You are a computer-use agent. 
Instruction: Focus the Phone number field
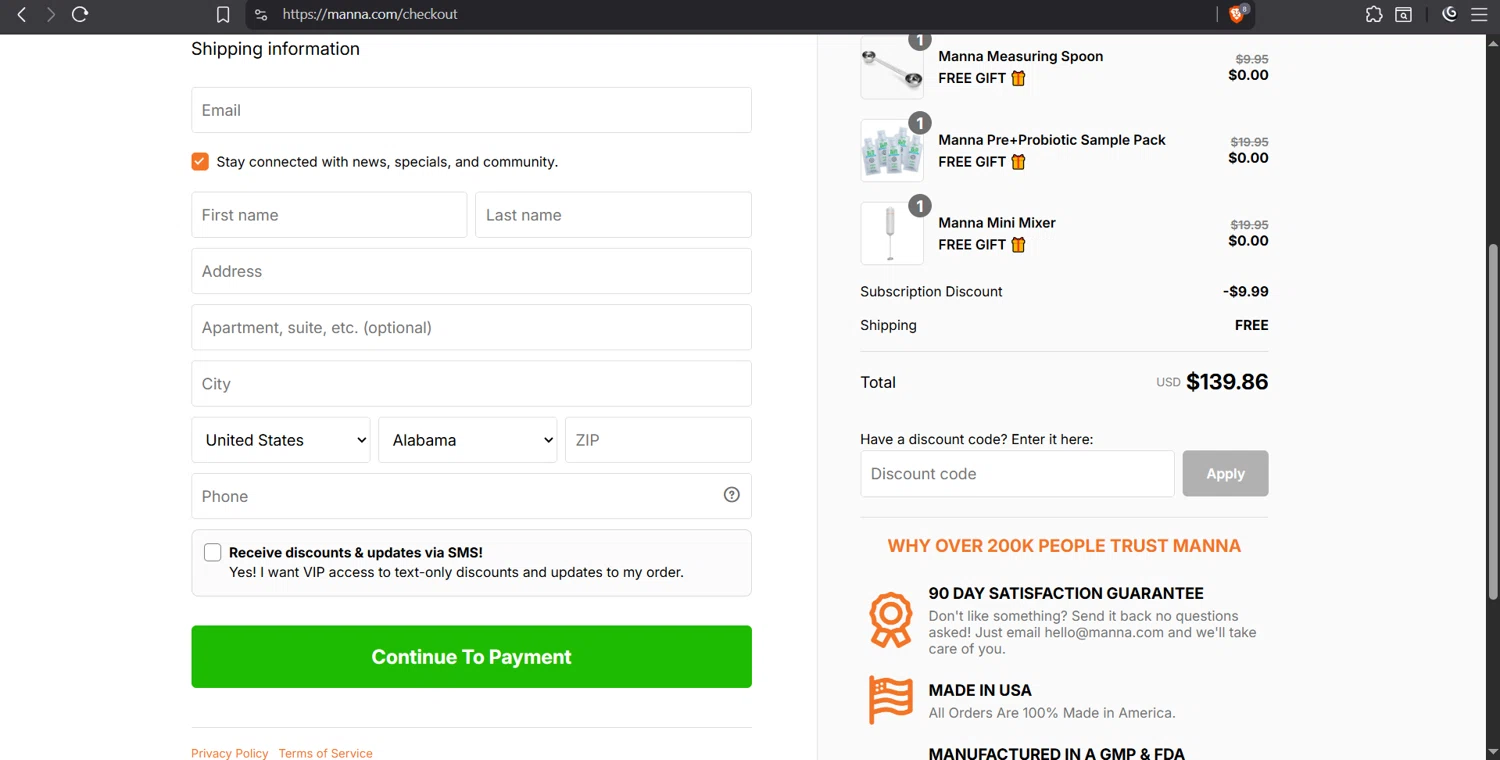(x=471, y=496)
